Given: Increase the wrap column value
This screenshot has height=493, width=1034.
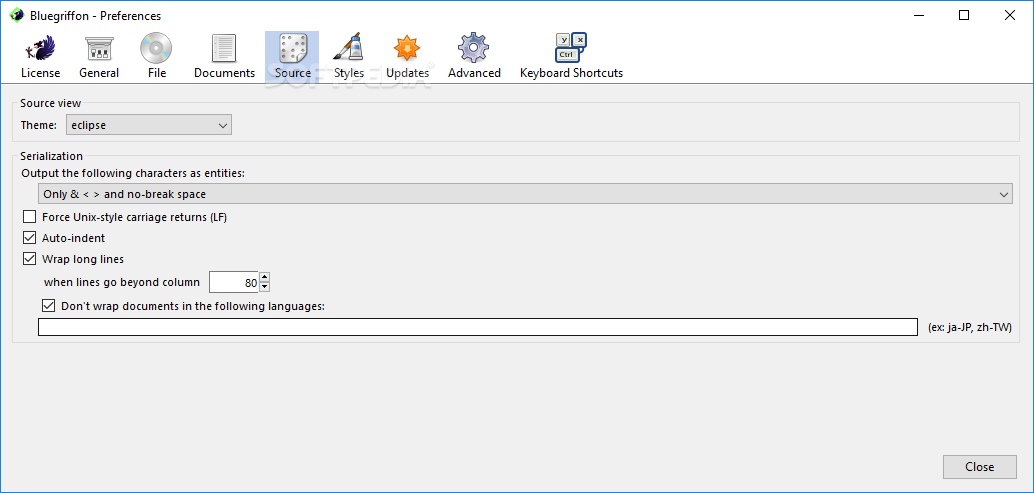Looking at the screenshot, I should tap(264, 277).
